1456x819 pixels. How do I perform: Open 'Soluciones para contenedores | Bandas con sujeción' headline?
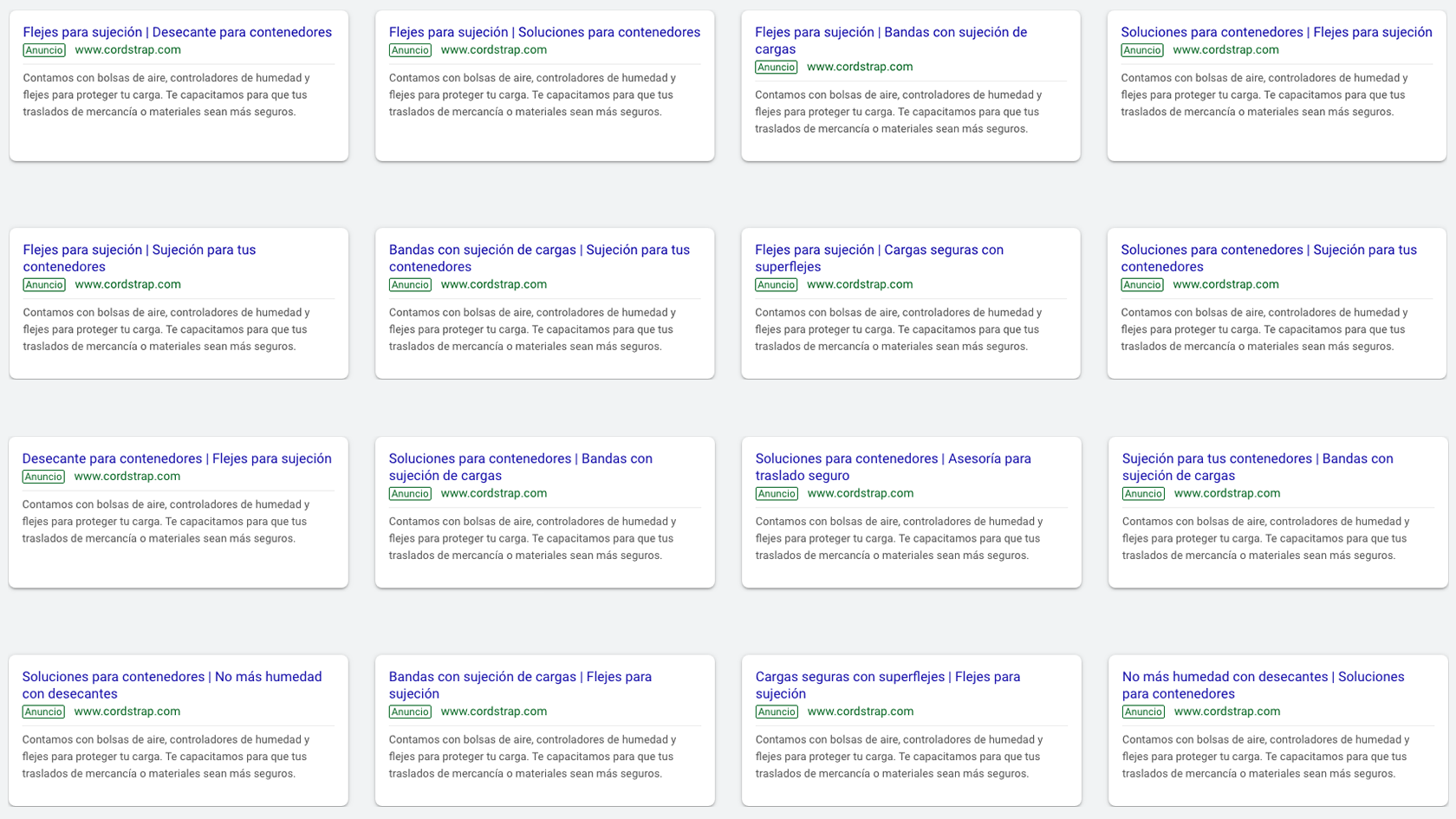click(520, 467)
